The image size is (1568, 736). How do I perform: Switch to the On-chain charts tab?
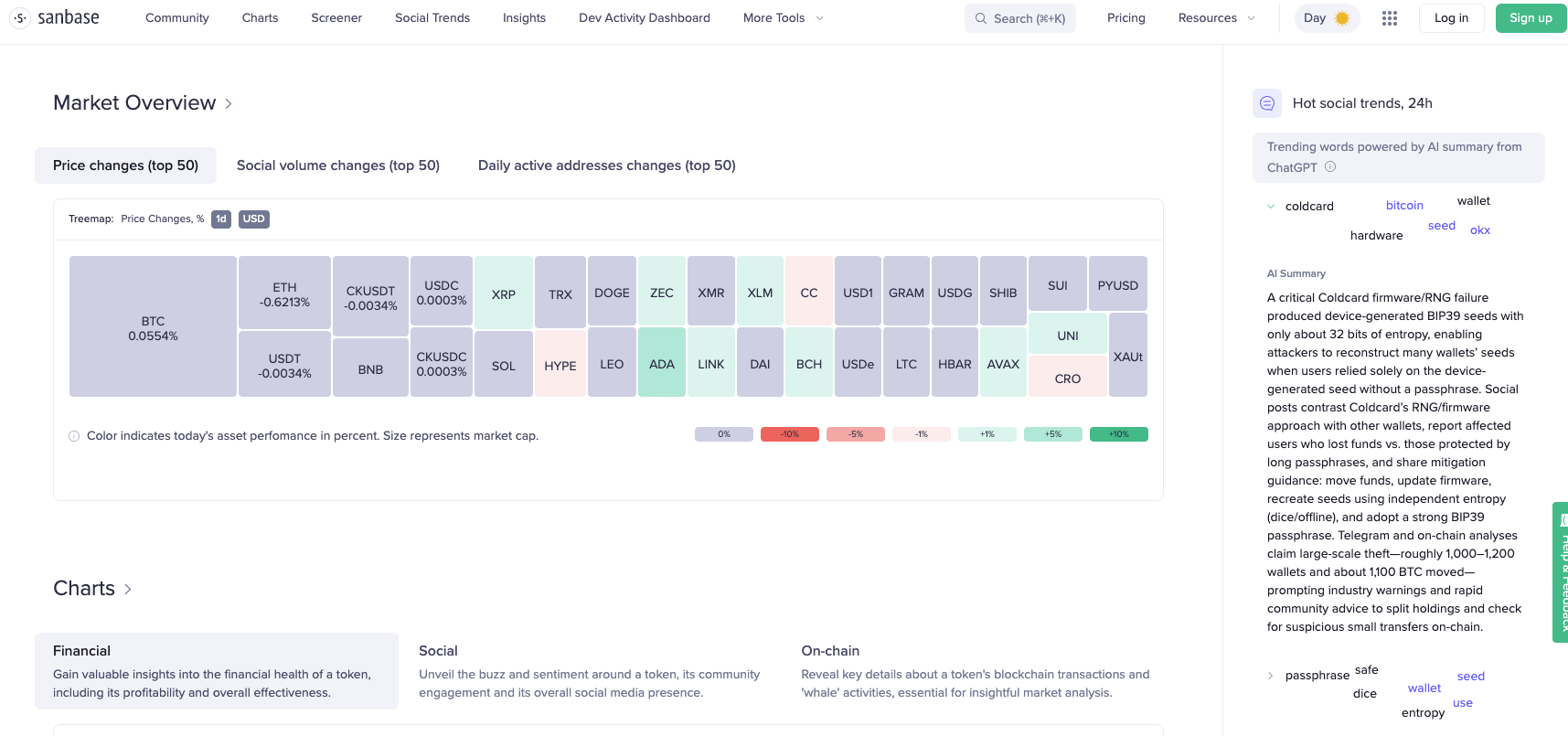[x=976, y=671]
